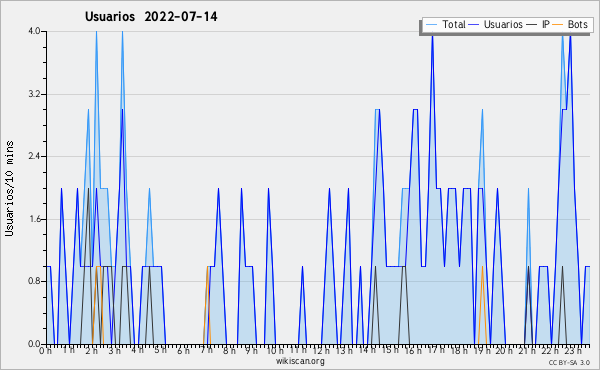
Task: Click the 17 h x-axis label
Action: (436, 350)
